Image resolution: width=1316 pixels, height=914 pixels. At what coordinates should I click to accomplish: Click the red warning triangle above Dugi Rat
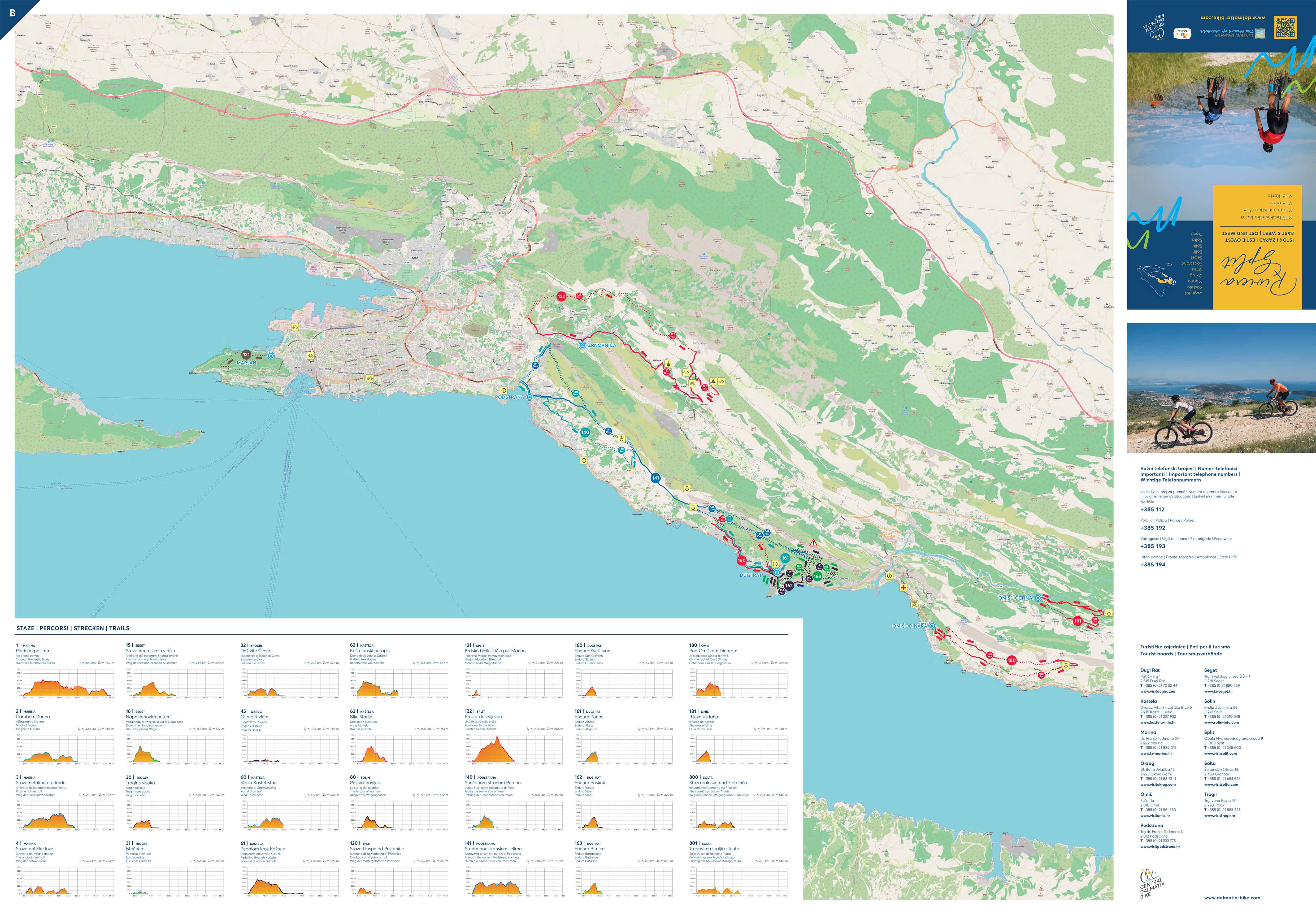pyautogui.click(x=813, y=543)
